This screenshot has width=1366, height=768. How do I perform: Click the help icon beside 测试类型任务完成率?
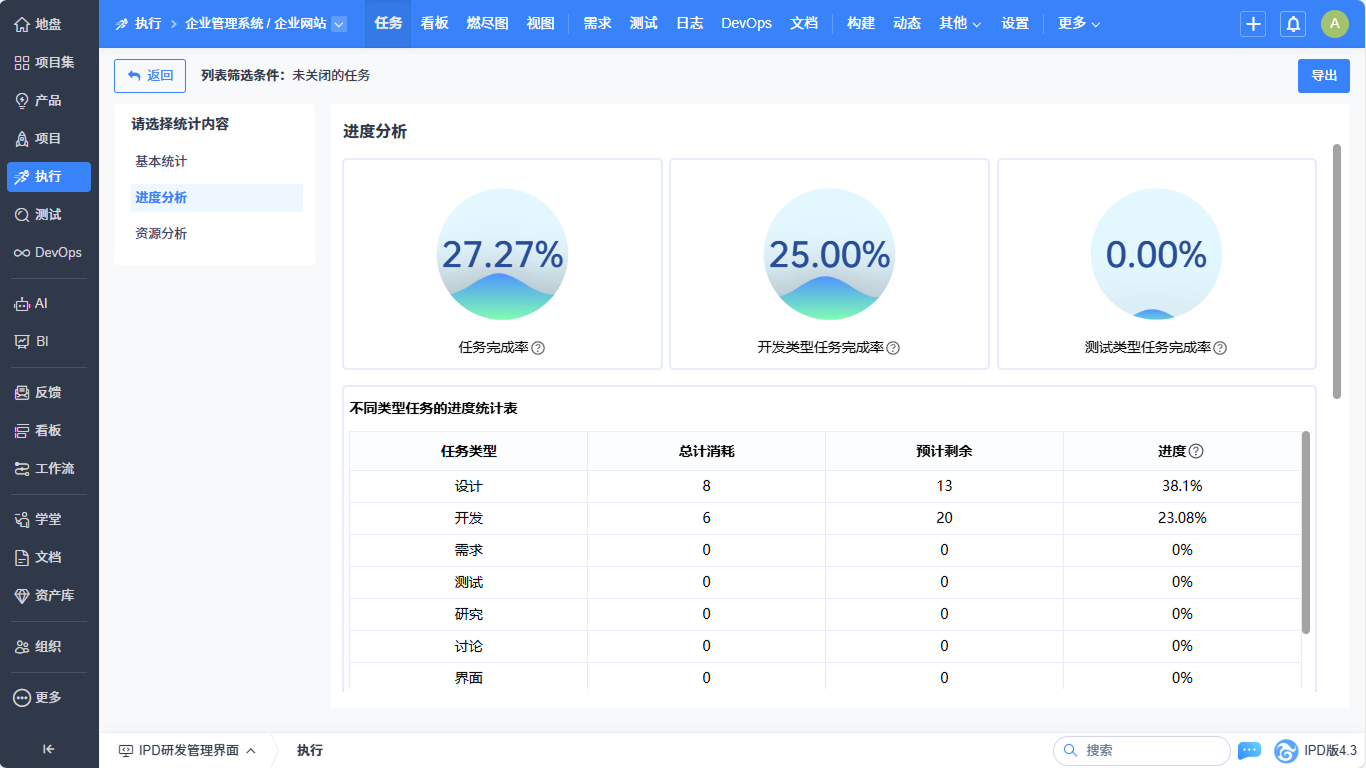(1220, 348)
